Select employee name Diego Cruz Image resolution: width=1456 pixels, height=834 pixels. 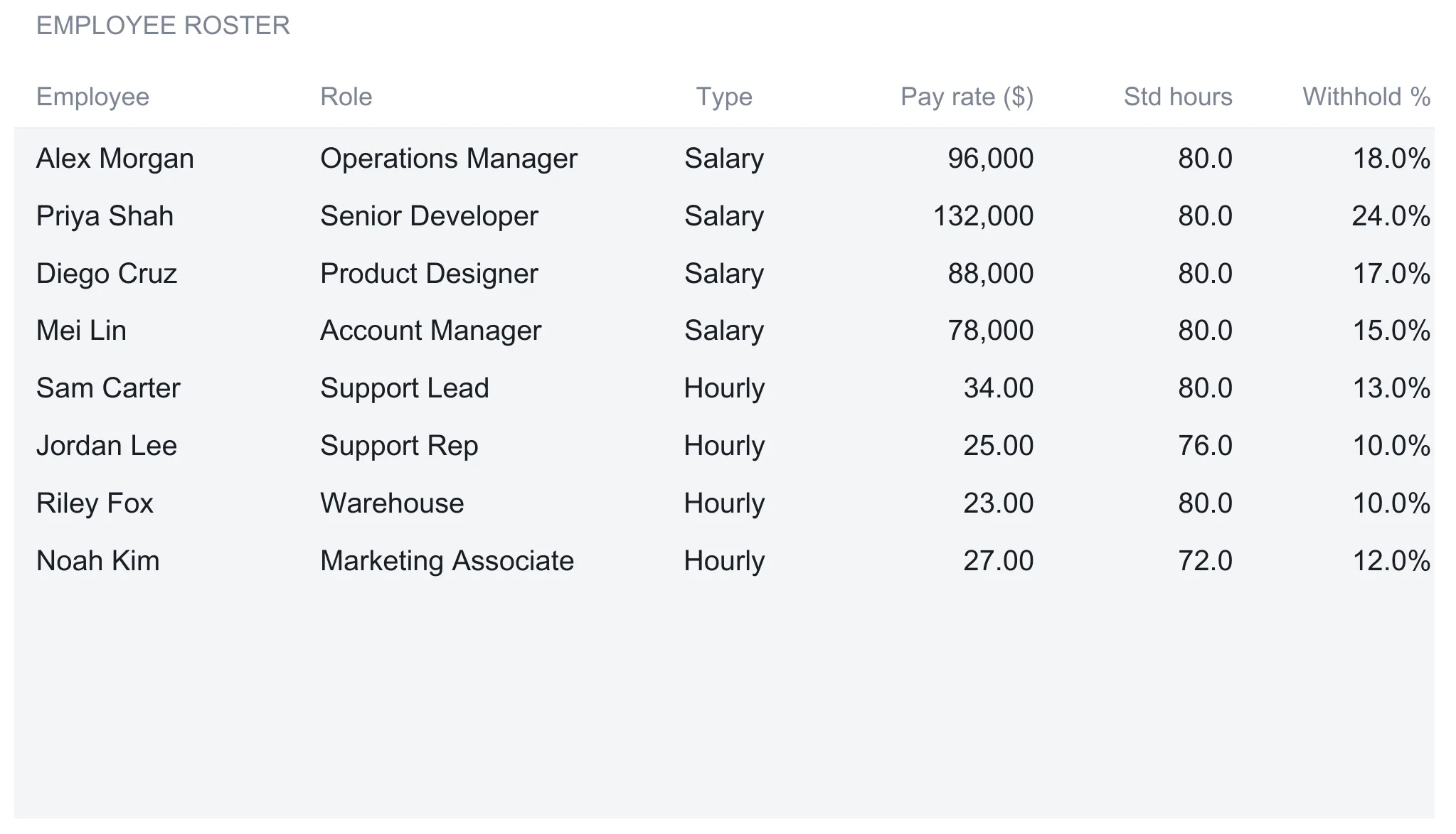pos(107,274)
